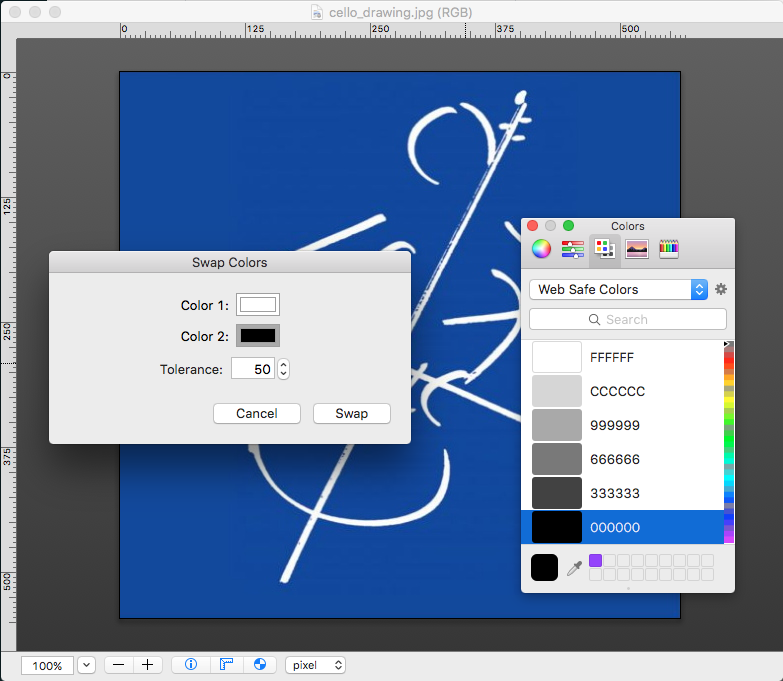Click the document icon beside cello_drawing.jpg
The image size is (783, 681).
tap(317, 12)
